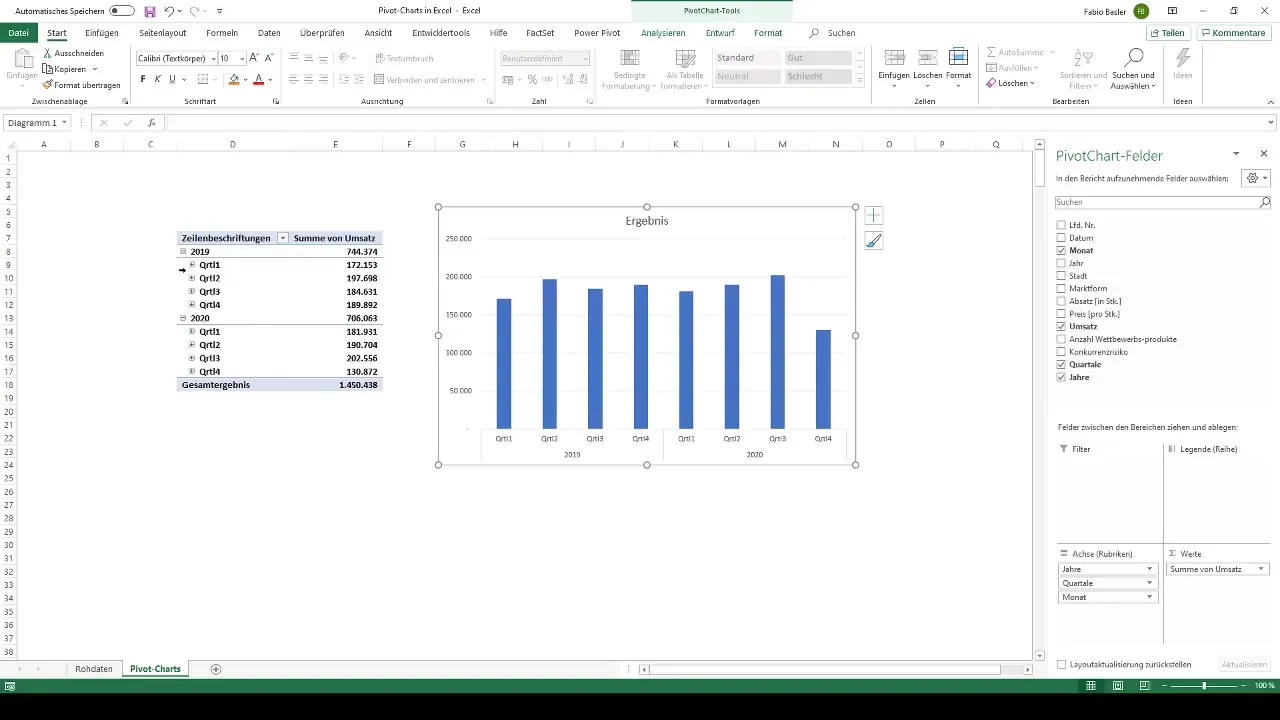
Task: Click Format übertragen brush icon
Action: (x=47, y=85)
